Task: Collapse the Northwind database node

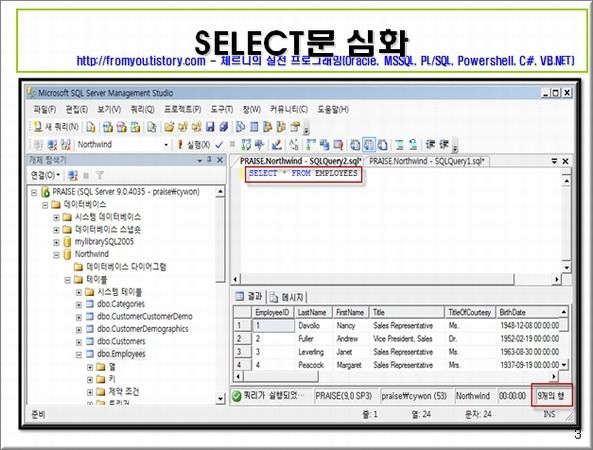Action: (56, 255)
